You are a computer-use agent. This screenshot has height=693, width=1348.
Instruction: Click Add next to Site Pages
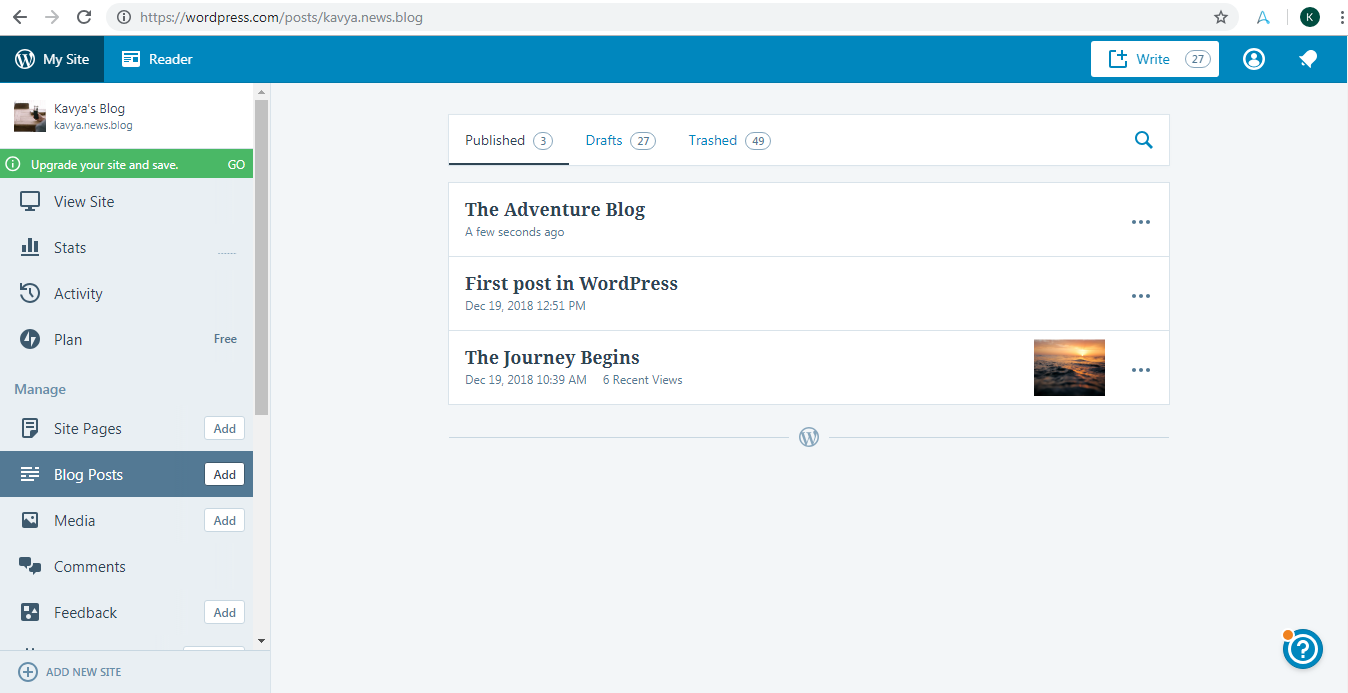coord(224,428)
